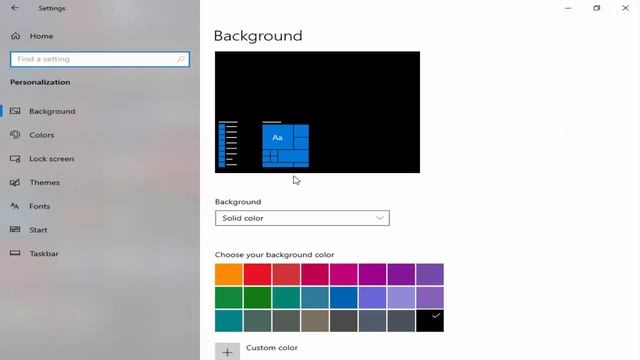
Task: Restore down the Settings window
Action: point(597,8)
